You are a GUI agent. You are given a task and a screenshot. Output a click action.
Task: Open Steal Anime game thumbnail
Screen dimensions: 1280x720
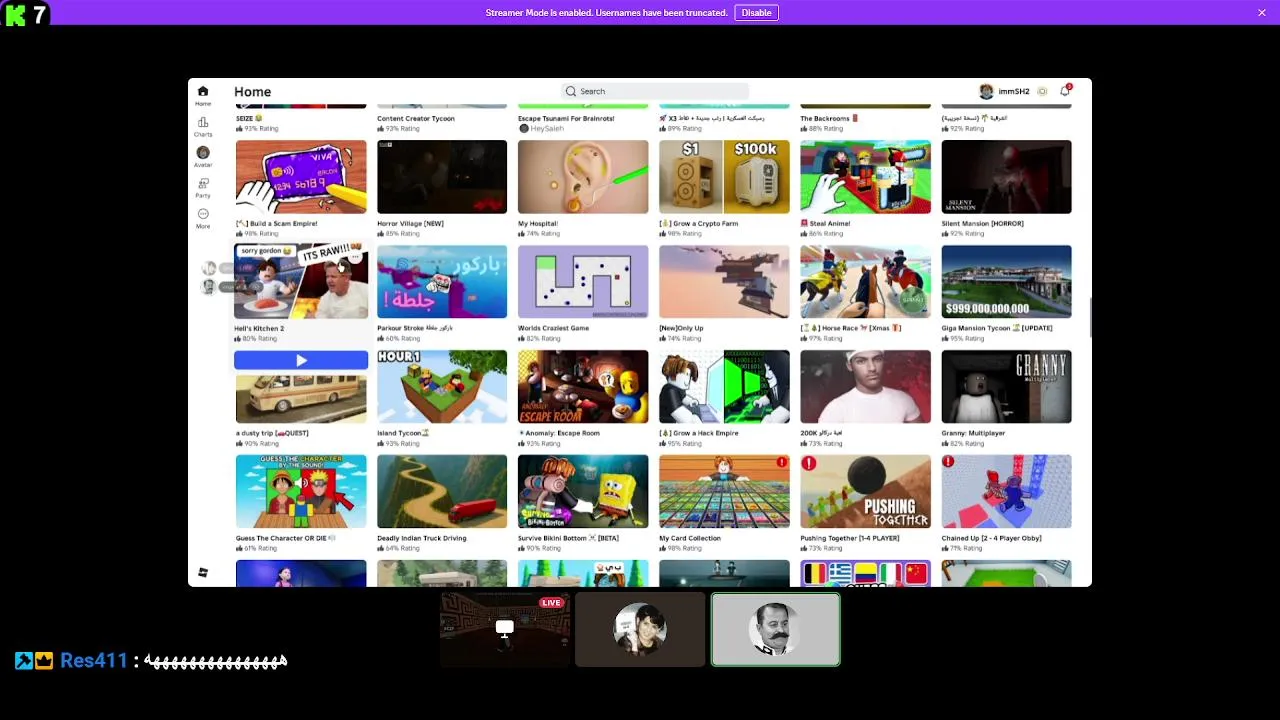865,177
